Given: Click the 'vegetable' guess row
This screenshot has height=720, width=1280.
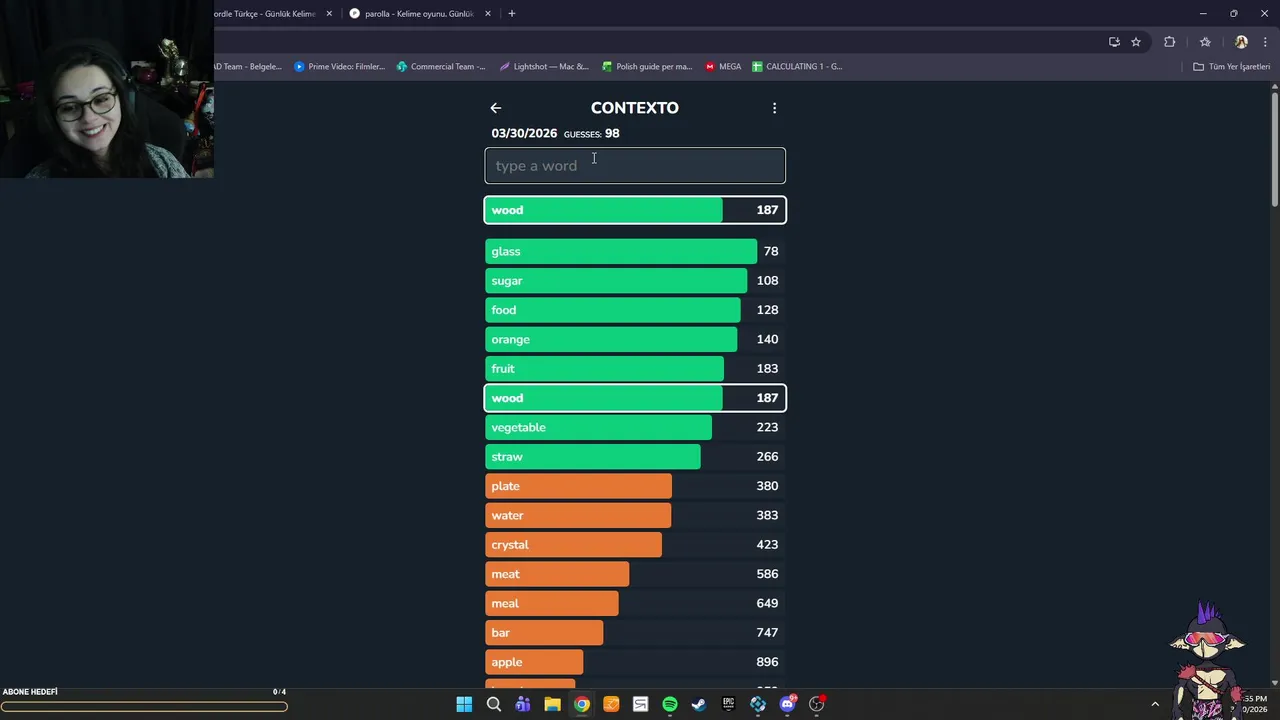Looking at the screenshot, I should pyautogui.click(x=635, y=427).
